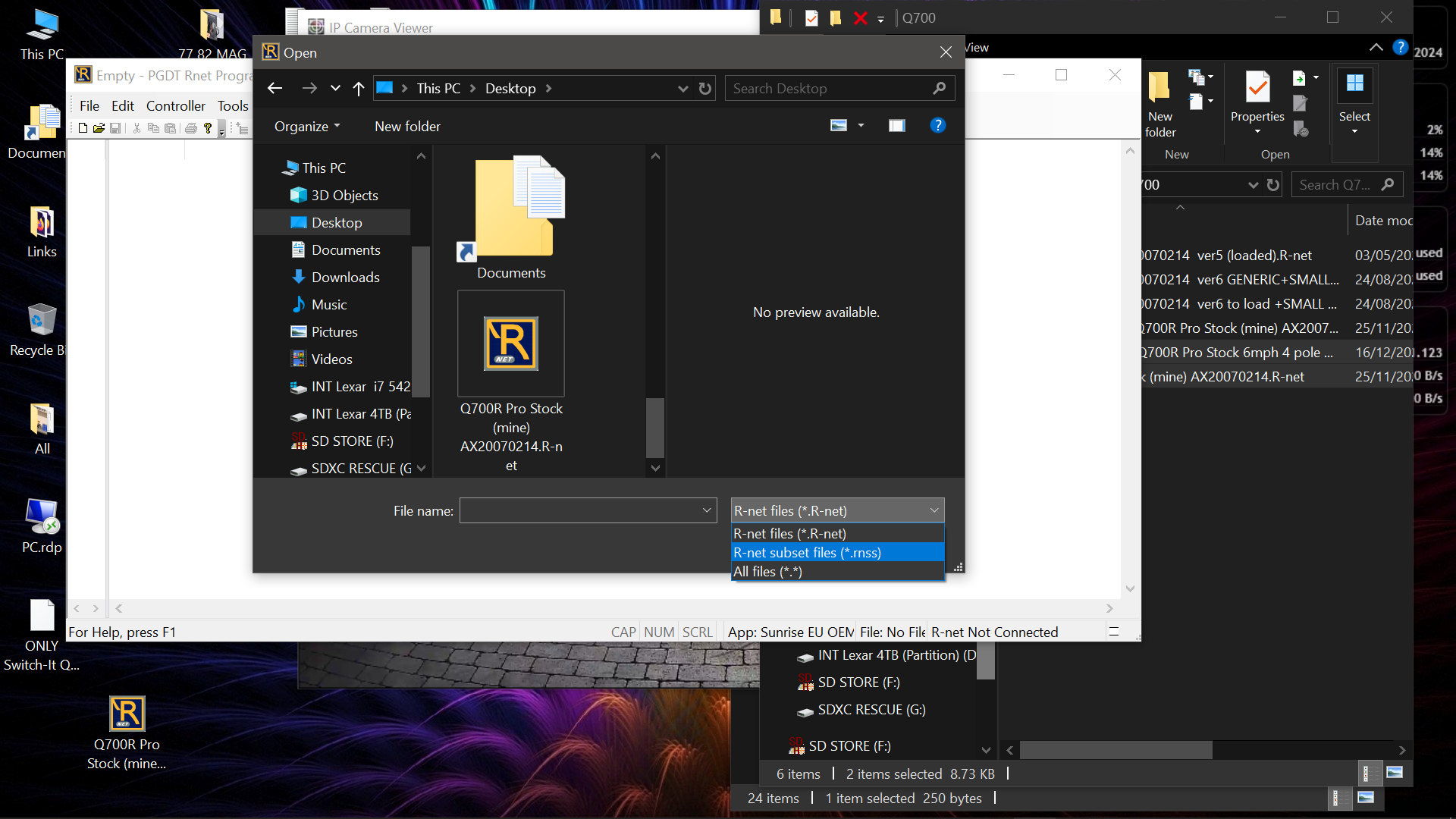Open the Controller menu
Image resolution: width=1456 pixels, height=819 pixels.
[175, 106]
